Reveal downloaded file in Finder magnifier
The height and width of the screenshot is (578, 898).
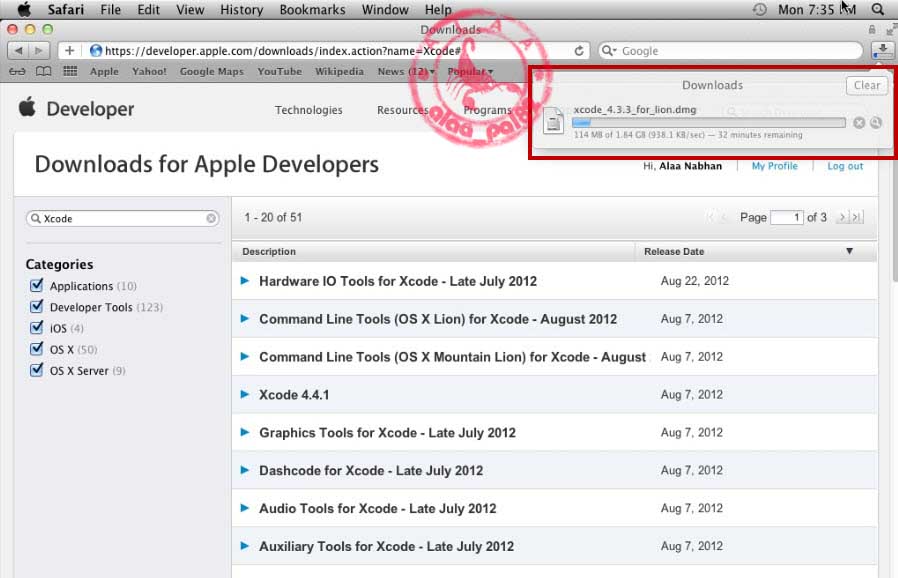876,123
